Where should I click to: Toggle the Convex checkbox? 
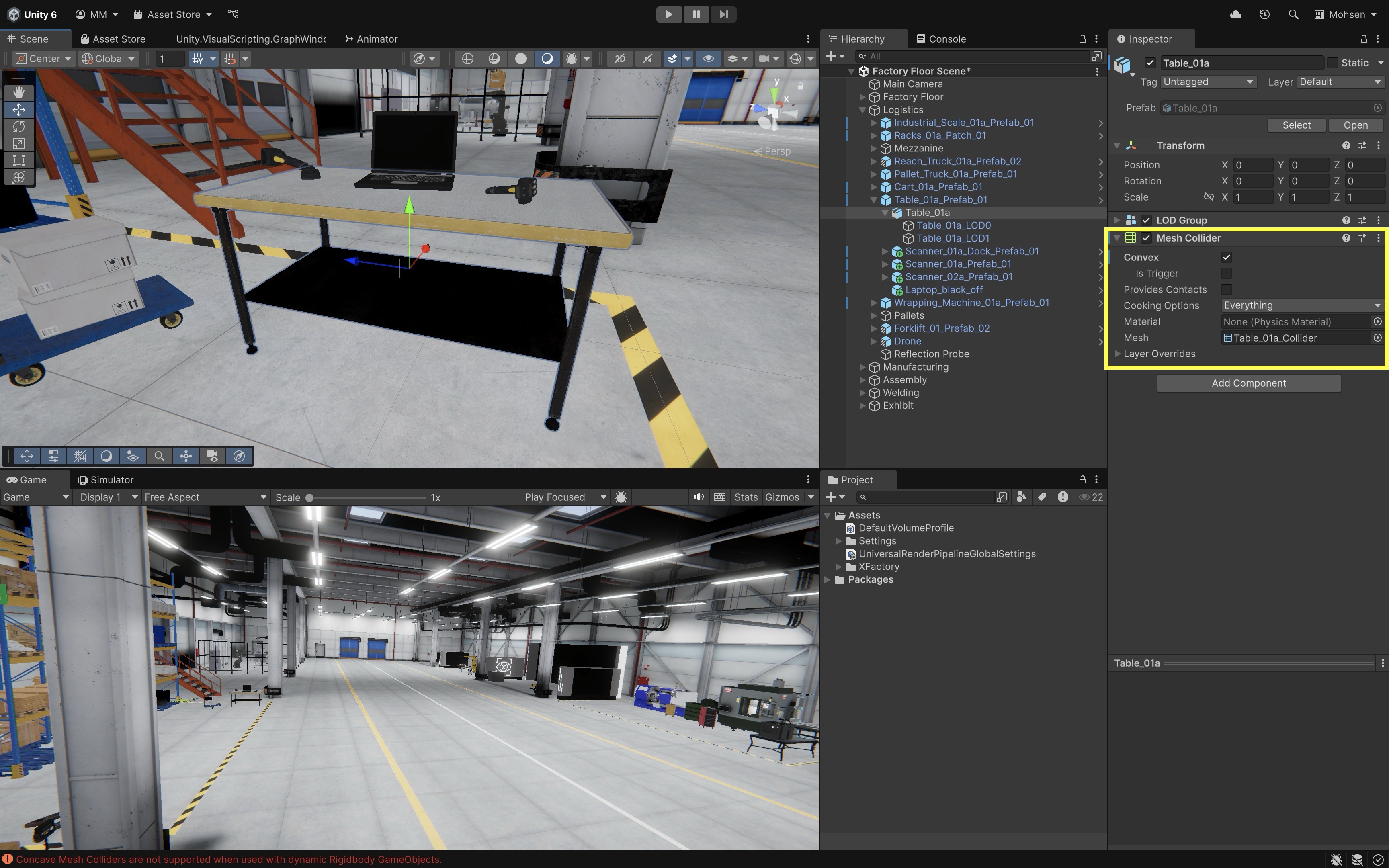click(1227, 257)
